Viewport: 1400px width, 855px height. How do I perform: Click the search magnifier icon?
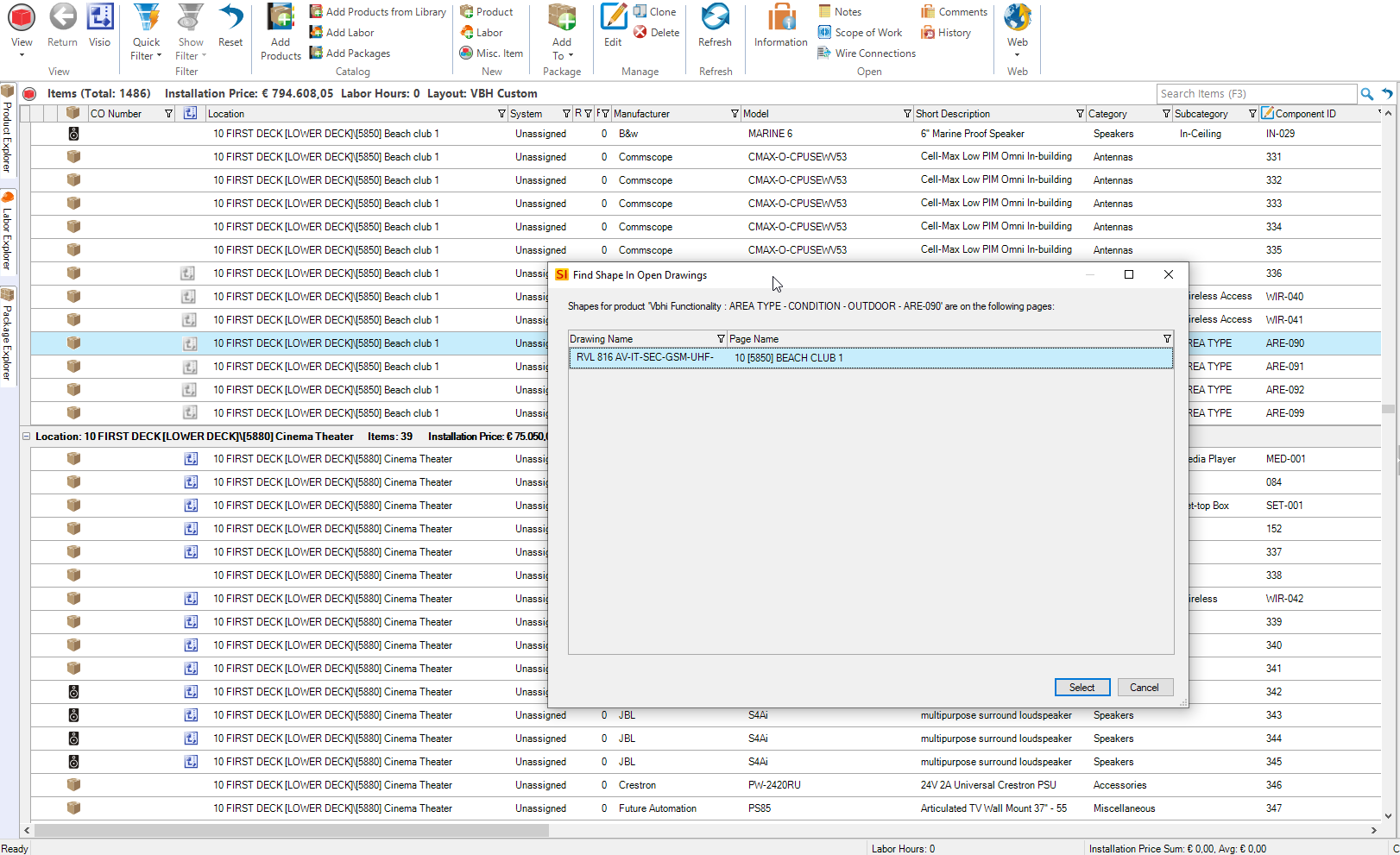click(1367, 93)
